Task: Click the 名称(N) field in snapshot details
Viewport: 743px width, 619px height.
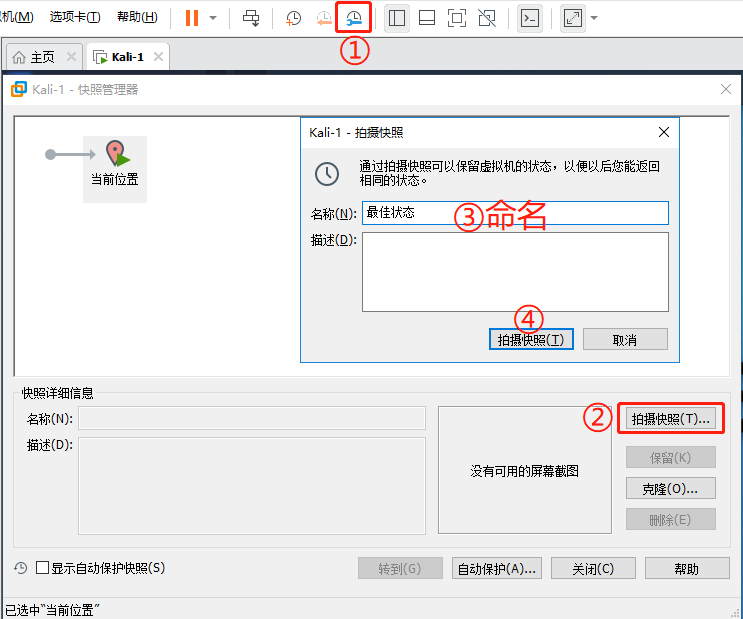Action: click(x=252, y=419)
